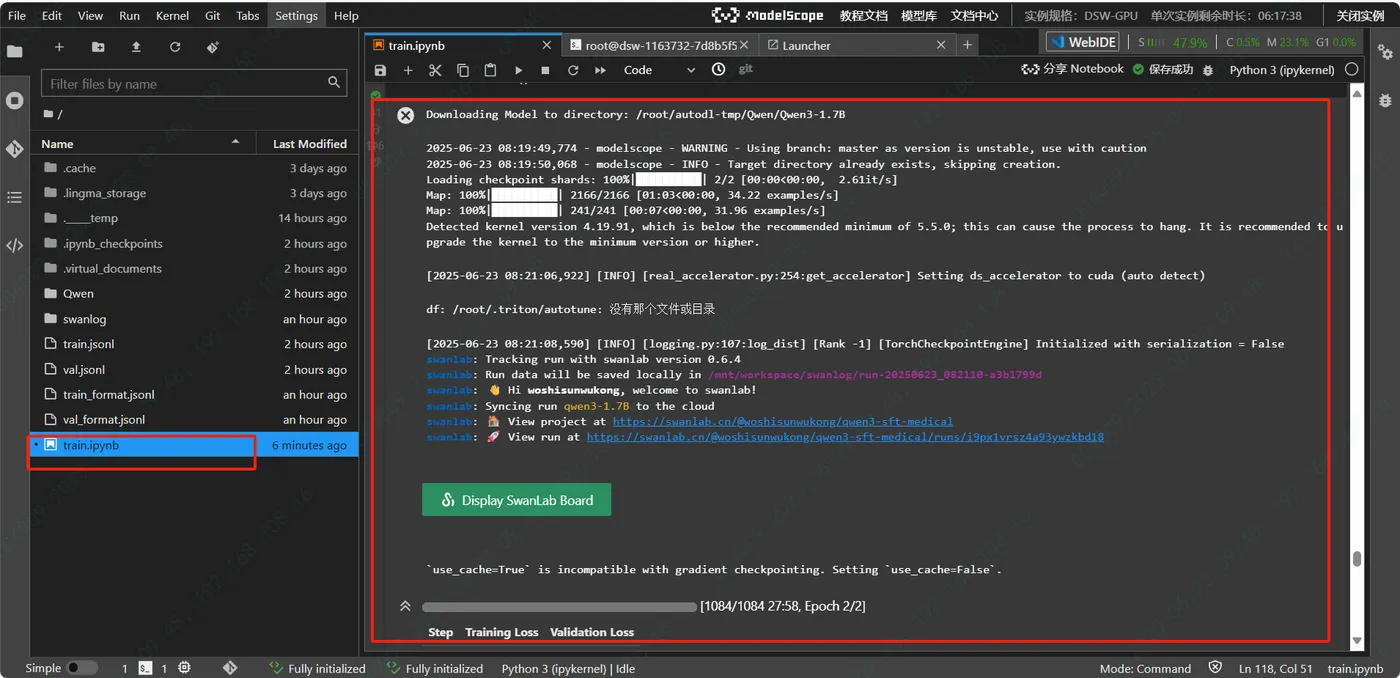Click the New Launcher plus icon
Viewport: 1400px width, 678px height.
click(59, 47)
